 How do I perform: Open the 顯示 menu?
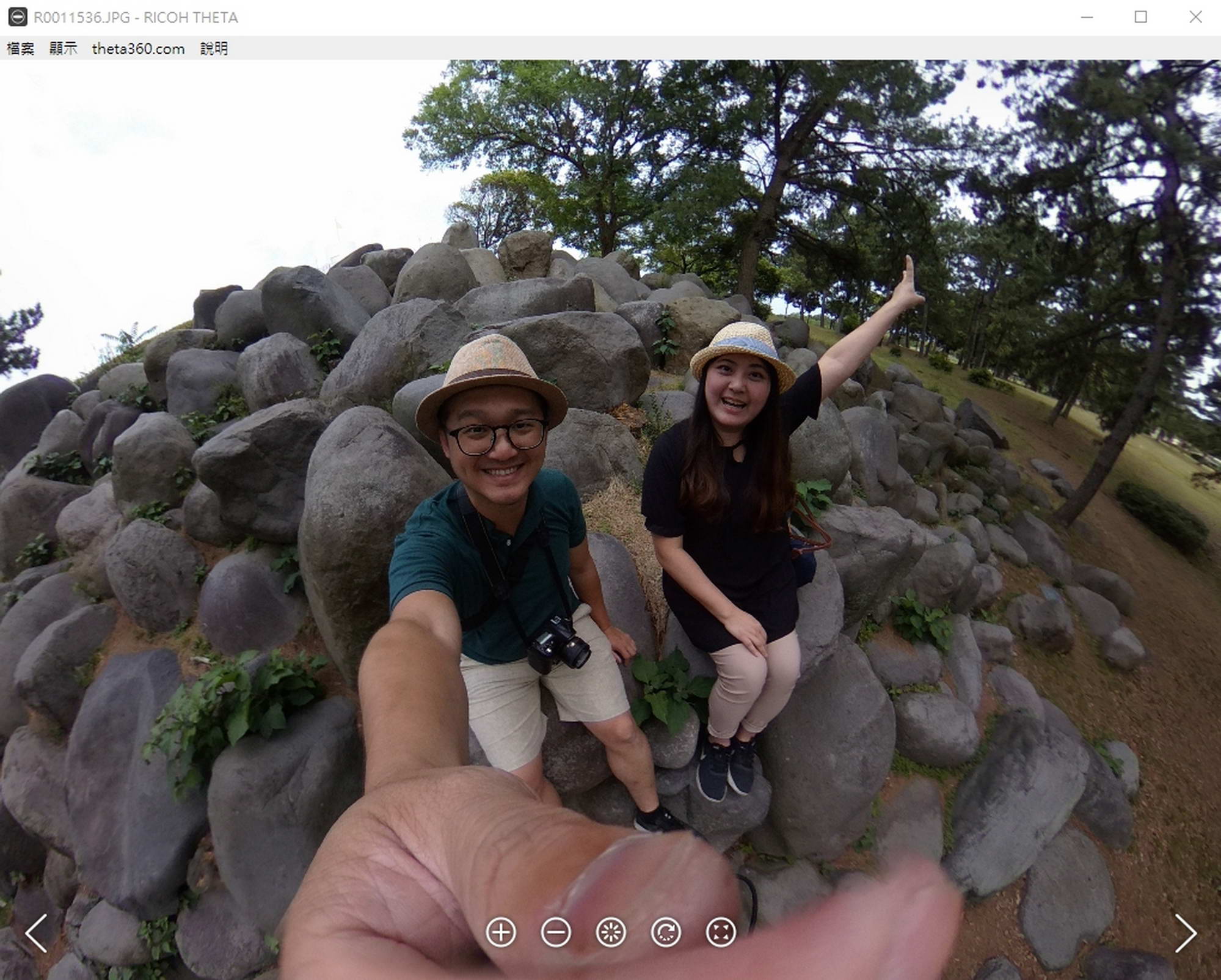click(63, 48)
